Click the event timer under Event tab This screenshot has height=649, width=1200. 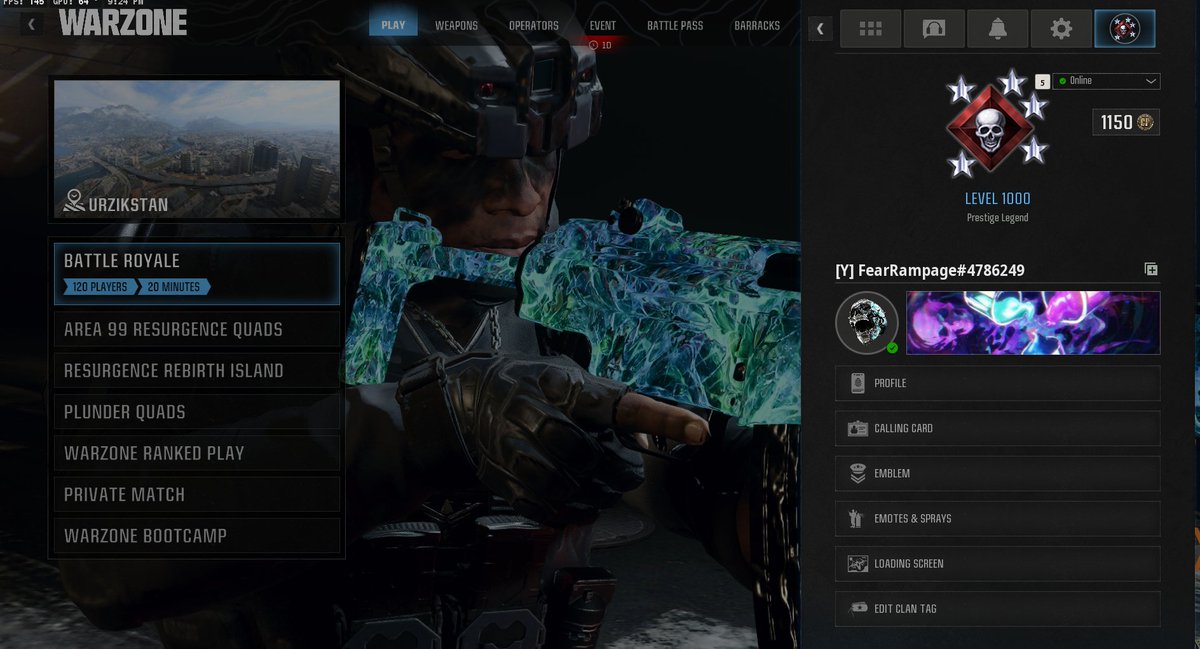point(600,45)
